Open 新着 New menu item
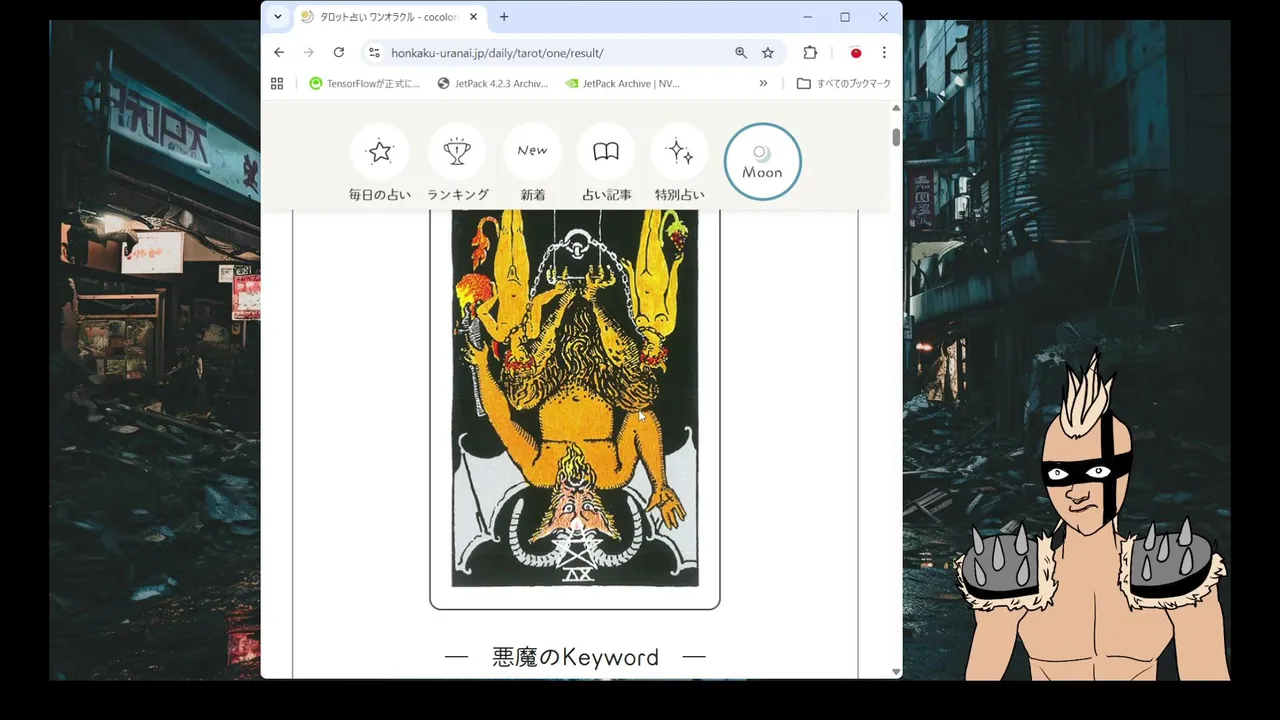 pos(533,163)
